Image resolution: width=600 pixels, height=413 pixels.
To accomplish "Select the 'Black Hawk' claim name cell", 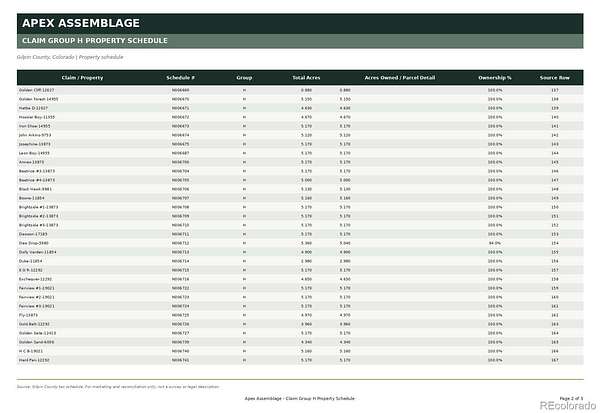I will click(35, 189).
